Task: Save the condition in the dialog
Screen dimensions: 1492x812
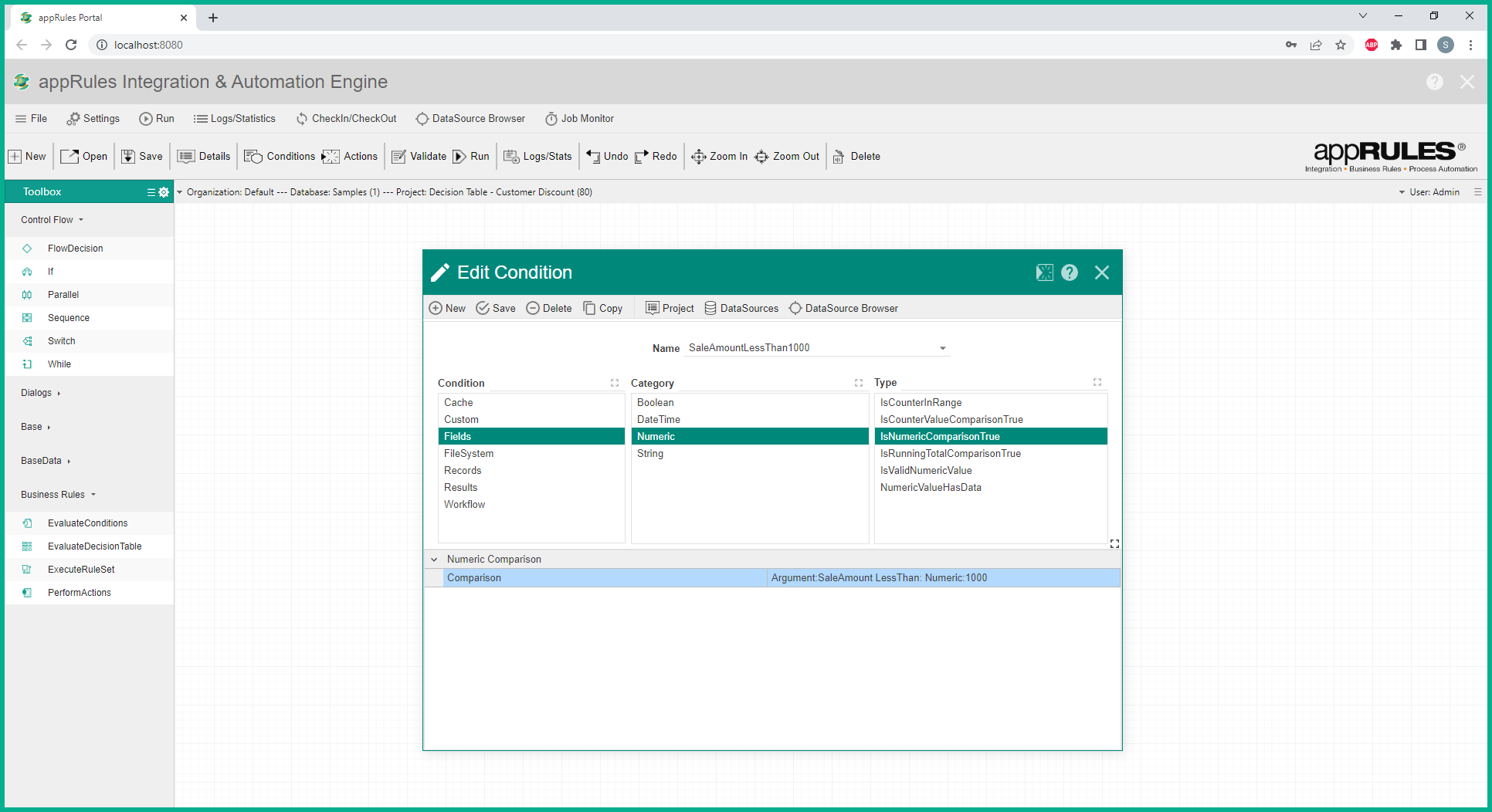Action: [496, 309]
